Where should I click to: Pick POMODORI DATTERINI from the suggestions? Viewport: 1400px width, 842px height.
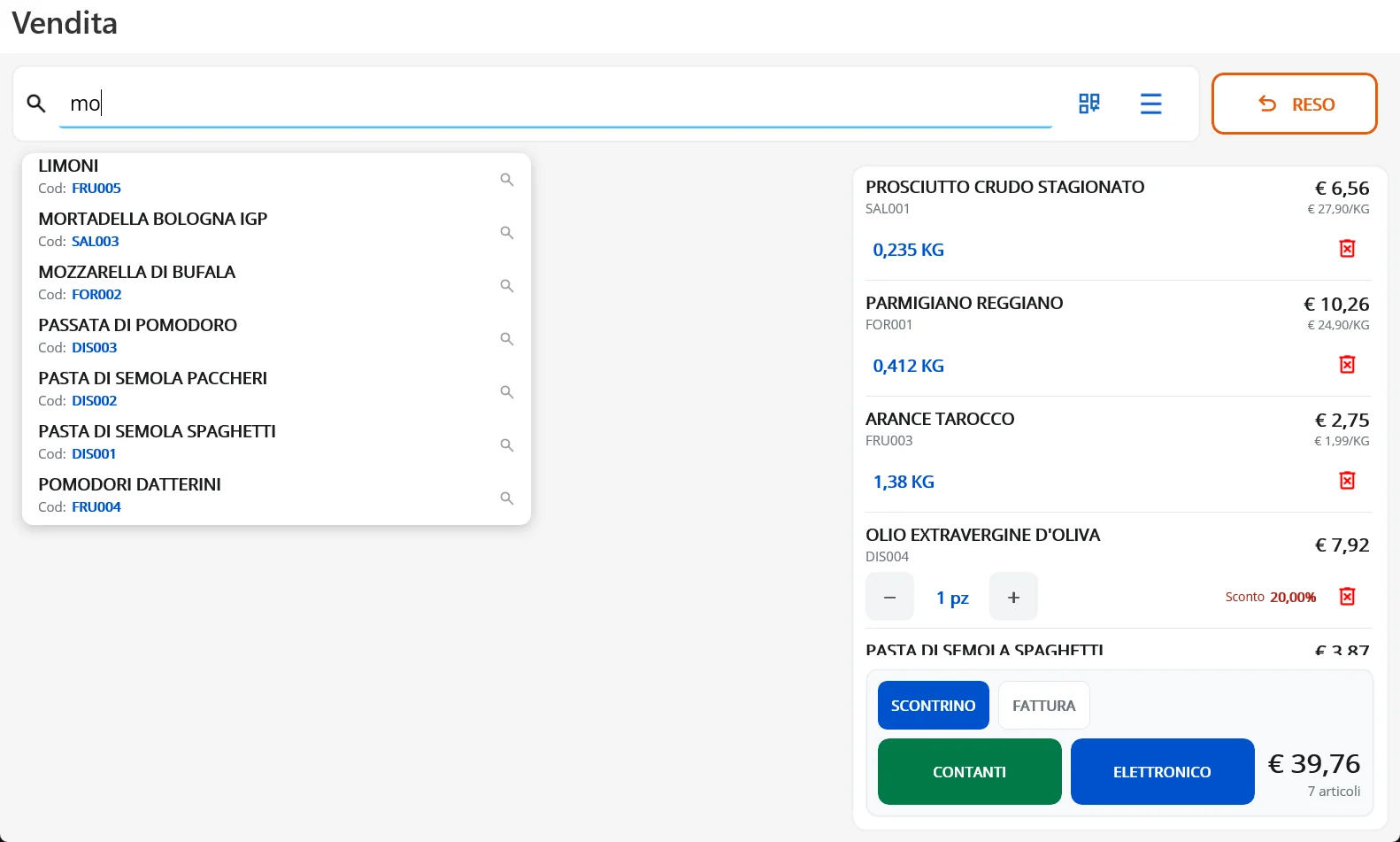tap(276, 496)
